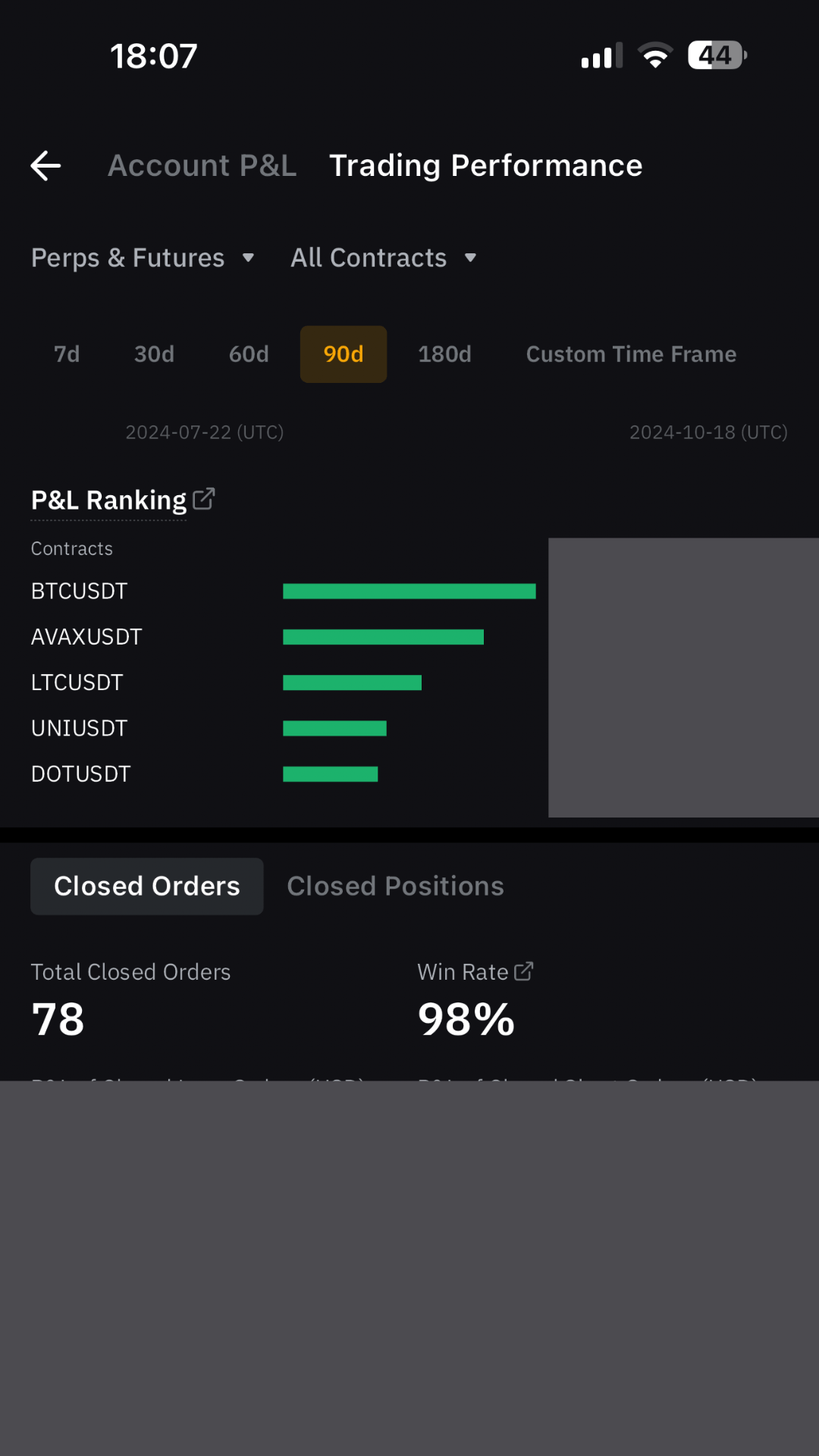Click the BTCUSDT green P&L bar

[409, 591]
